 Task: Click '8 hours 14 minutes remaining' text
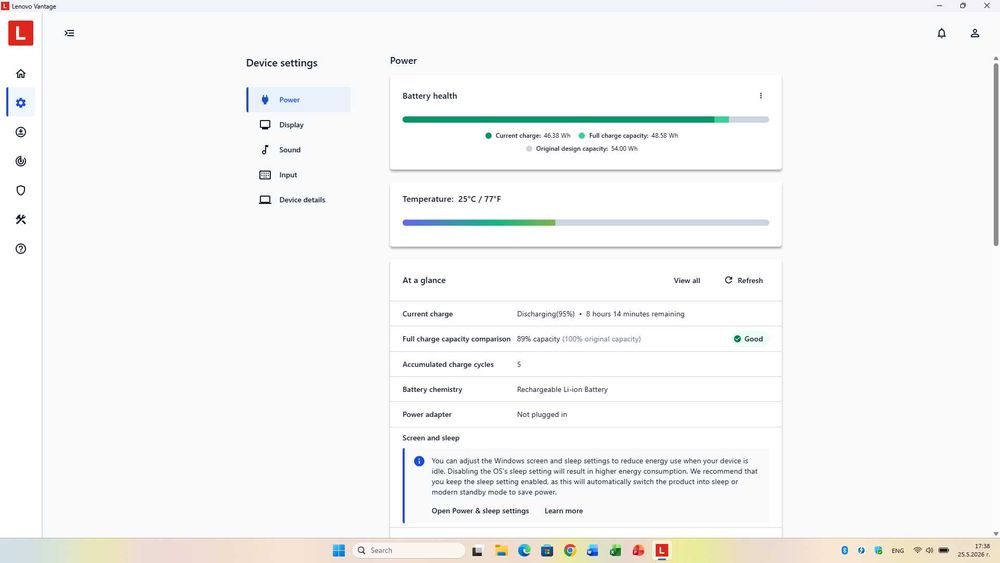point(635,314)
